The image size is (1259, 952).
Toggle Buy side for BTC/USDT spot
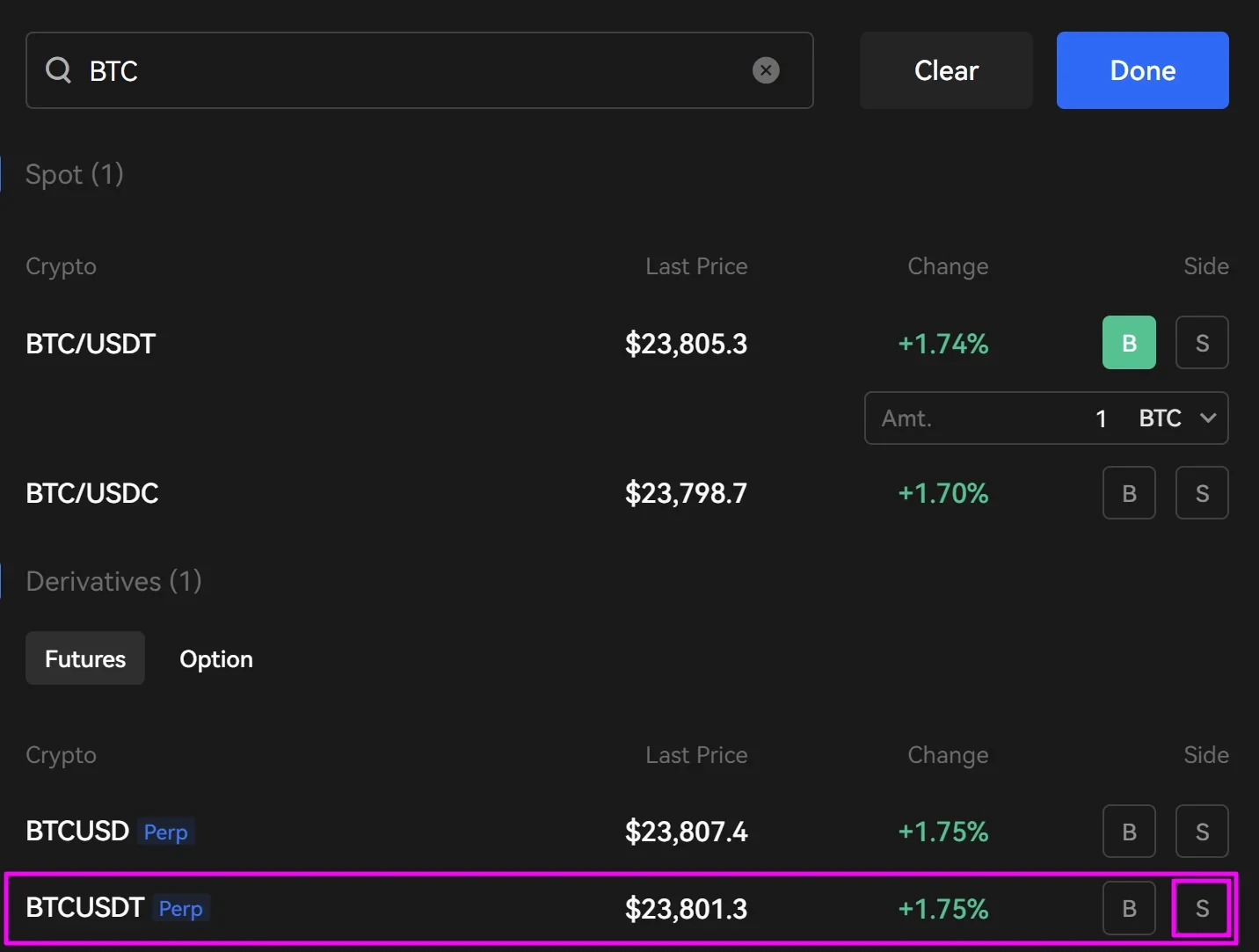pyautogui.click(x=1129, y=343)
